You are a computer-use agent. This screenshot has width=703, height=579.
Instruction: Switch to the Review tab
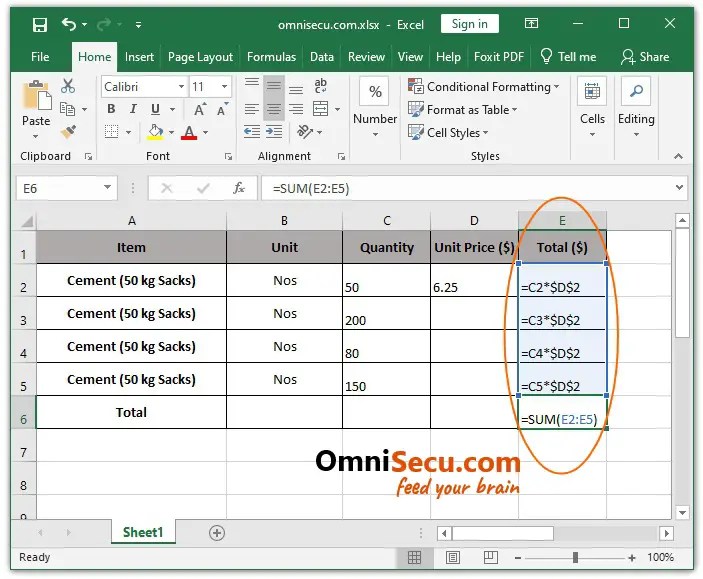pyautogui.click(x=366, y=57)
